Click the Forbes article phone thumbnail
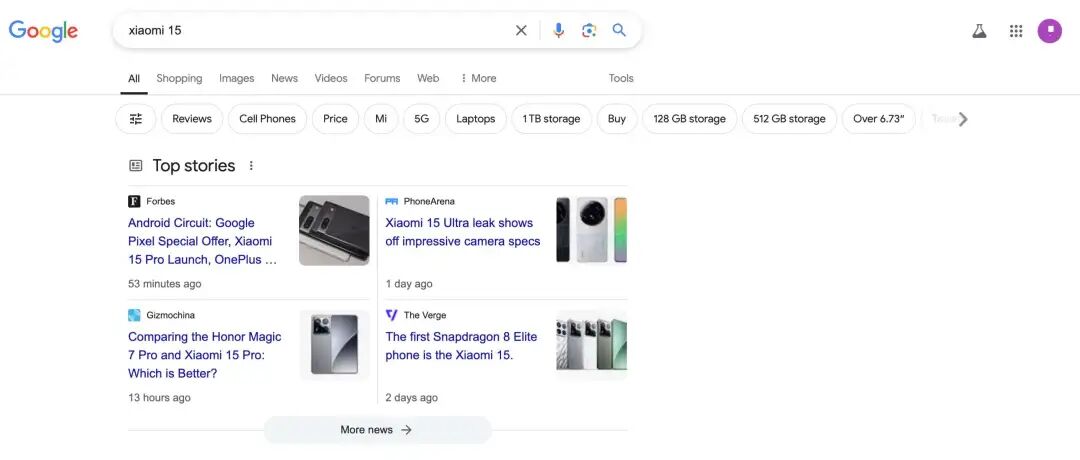This screenshot has width=1080, height=460. pyautogui.click(x=334, y=231)
